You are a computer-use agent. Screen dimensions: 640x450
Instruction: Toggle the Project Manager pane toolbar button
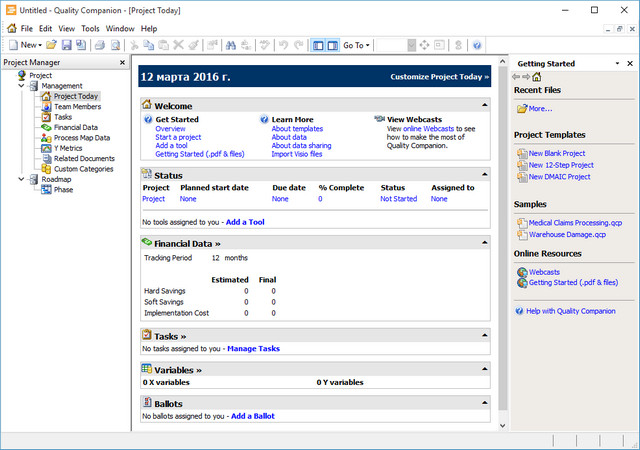click(x=319, y=45)
